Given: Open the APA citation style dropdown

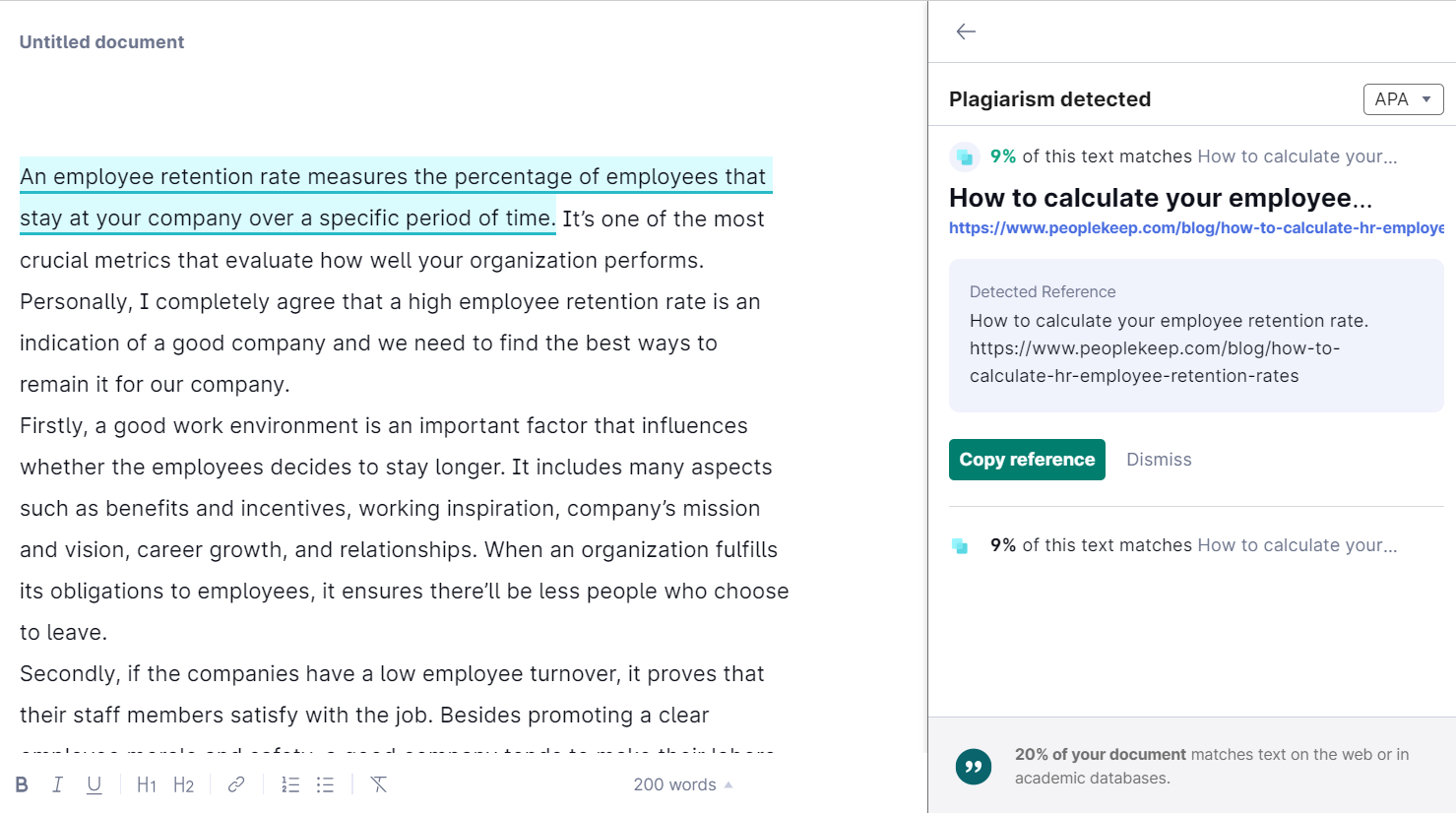Looking at the screenshot, I should coord(1403,99).
